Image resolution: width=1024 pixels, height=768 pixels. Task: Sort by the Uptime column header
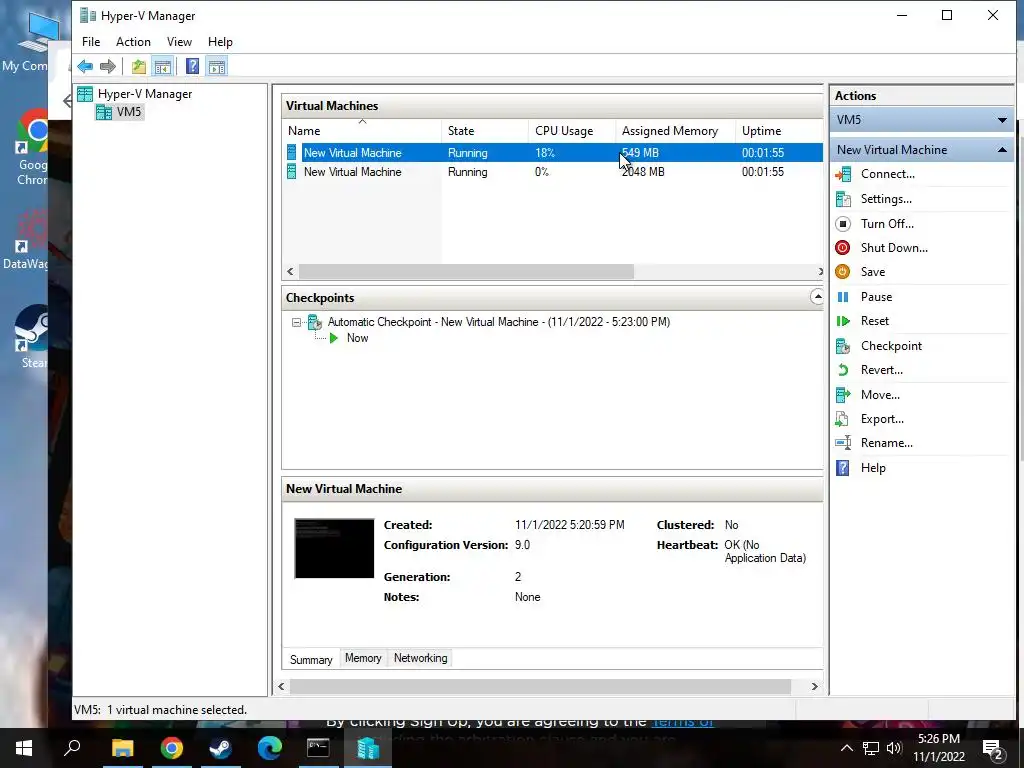tap(778, 131)
